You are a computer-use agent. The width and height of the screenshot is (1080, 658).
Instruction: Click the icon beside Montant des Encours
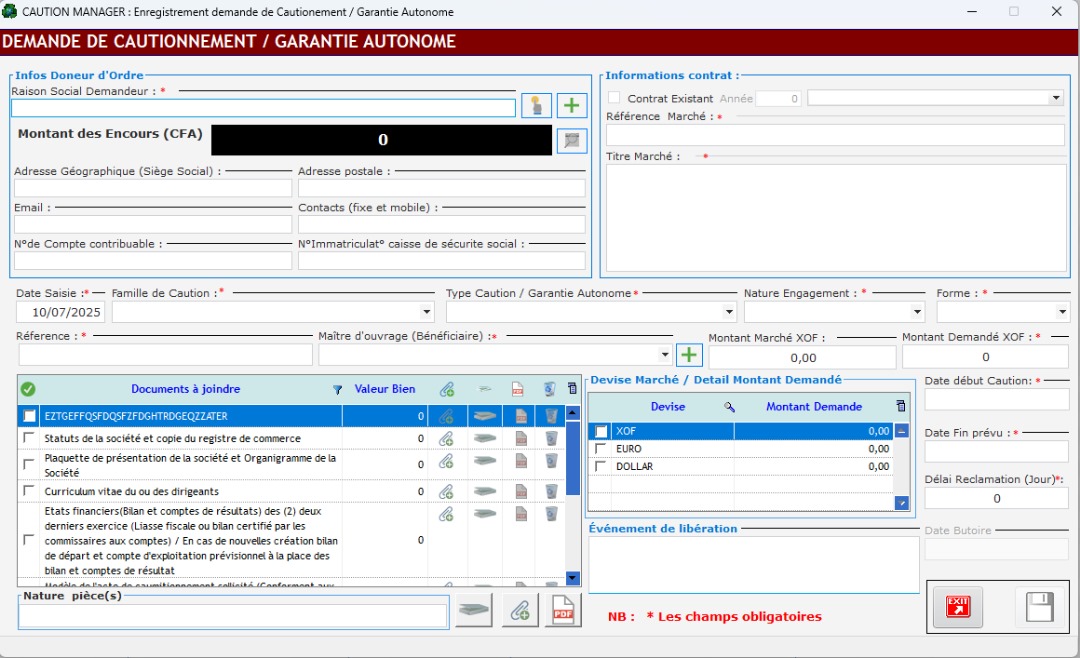point(572,140)
